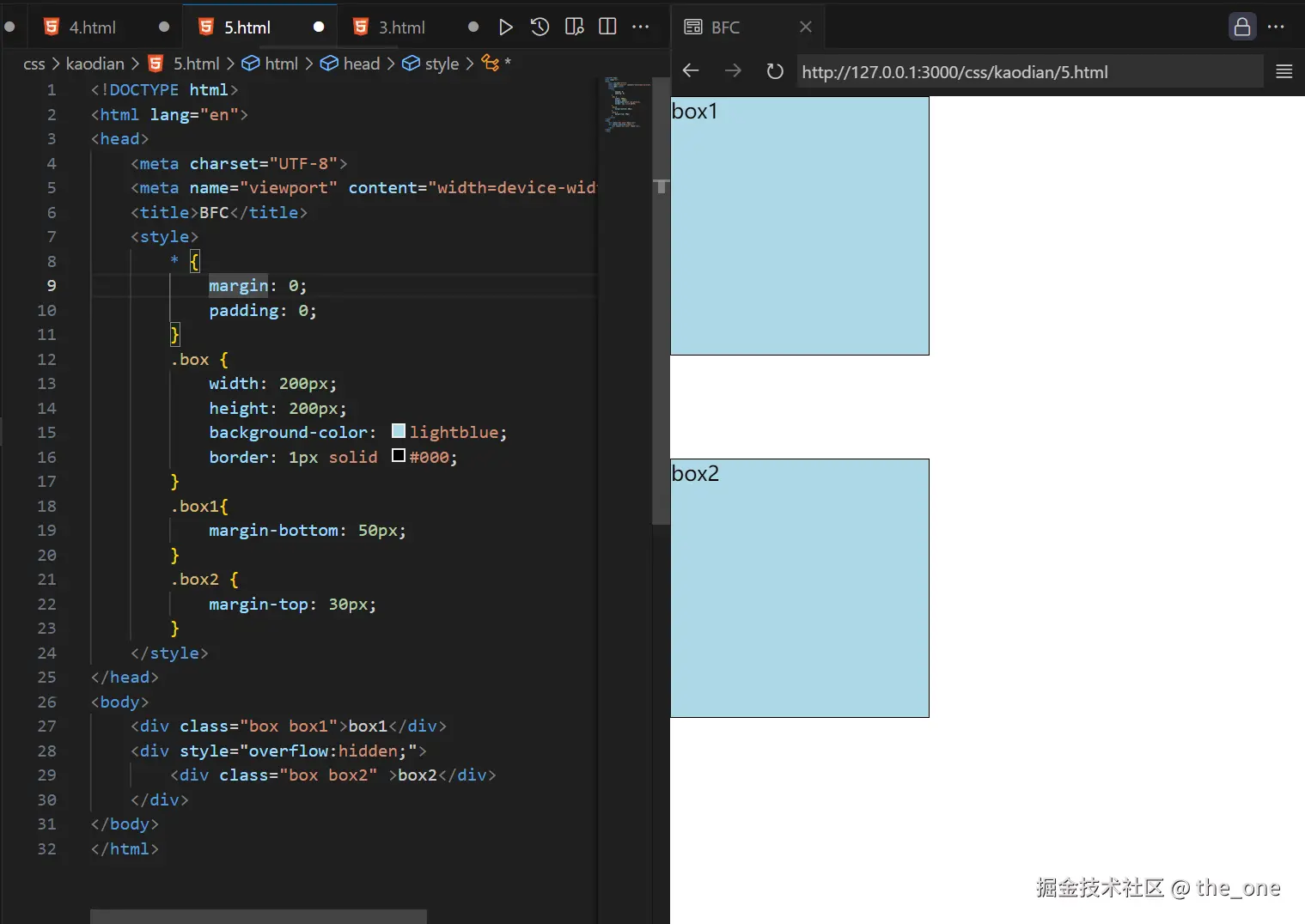Open editor More Actions ellipsis menu
Viewport: 1305px width, 924px height.
tap(641, 27)
